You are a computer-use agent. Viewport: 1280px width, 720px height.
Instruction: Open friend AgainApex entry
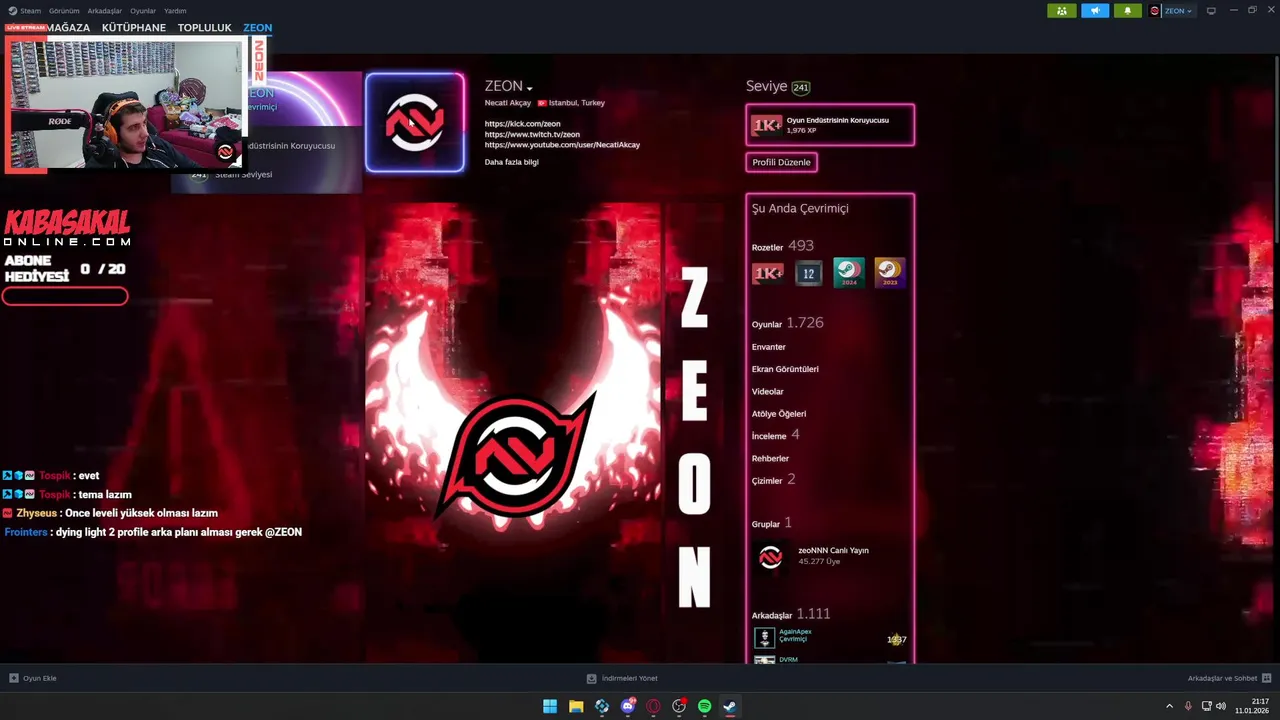click(830, 638)
